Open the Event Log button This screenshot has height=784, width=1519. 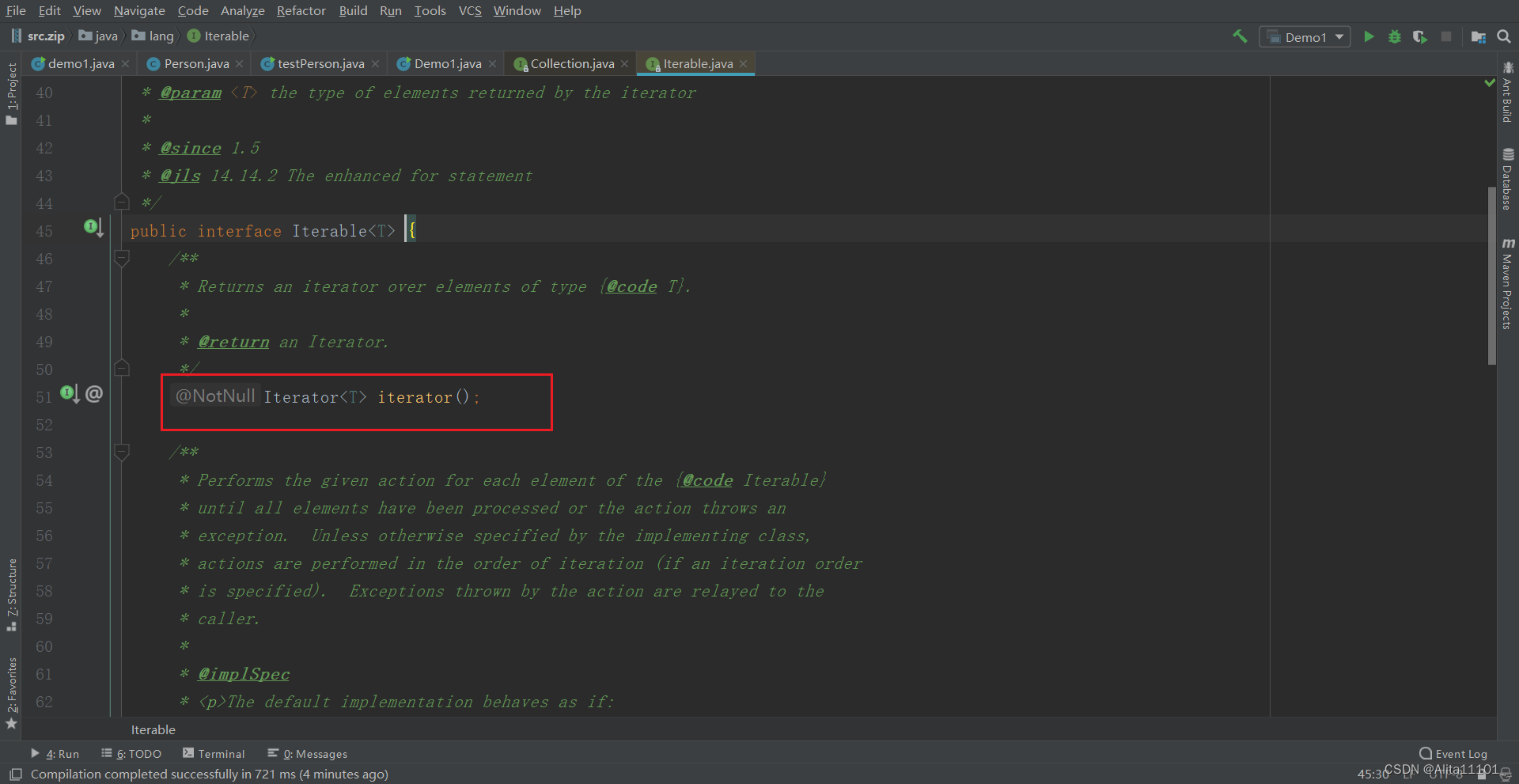pos(1453,754)
